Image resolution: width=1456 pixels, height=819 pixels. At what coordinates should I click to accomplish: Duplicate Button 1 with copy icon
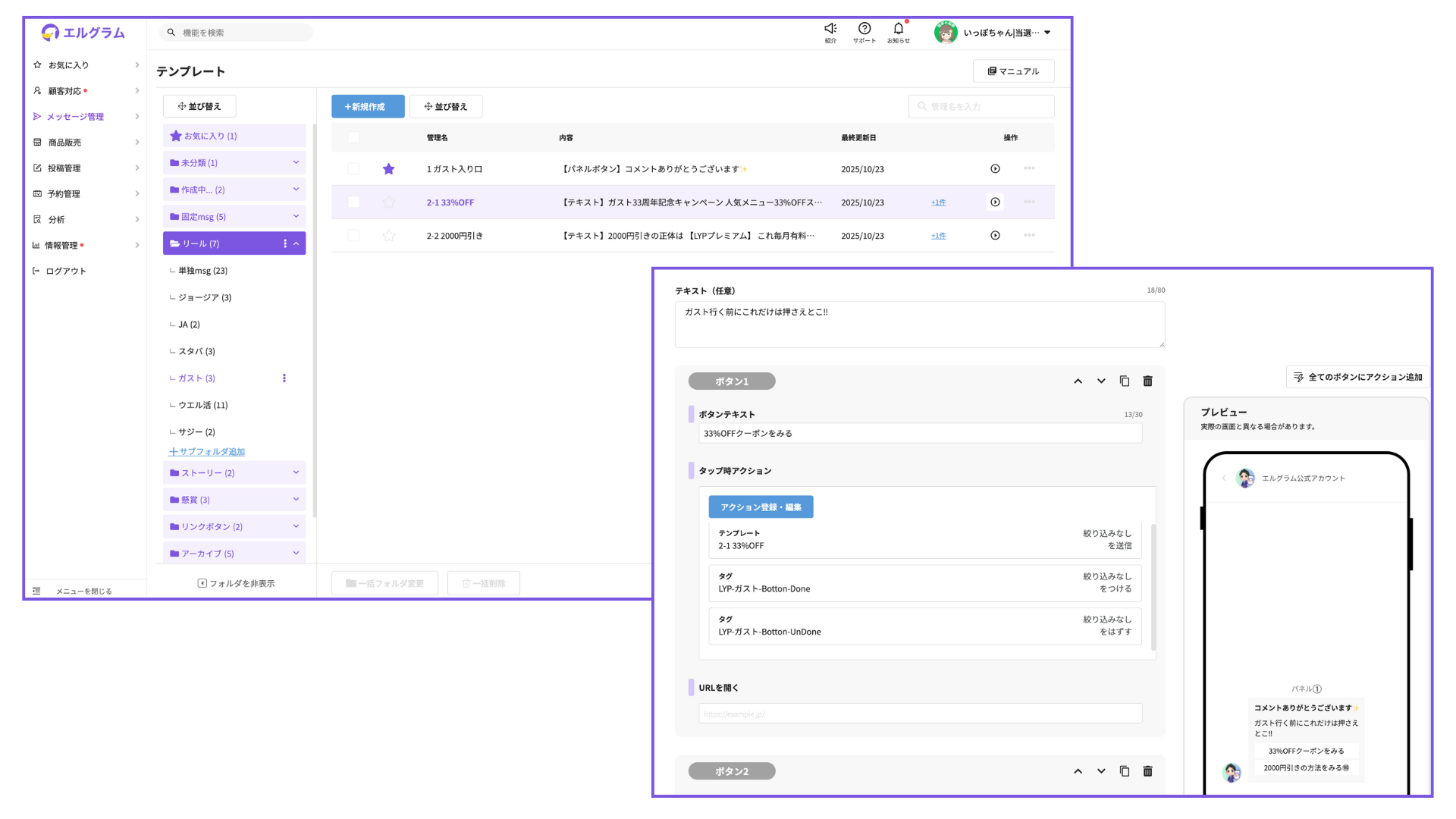[1125, 381]
